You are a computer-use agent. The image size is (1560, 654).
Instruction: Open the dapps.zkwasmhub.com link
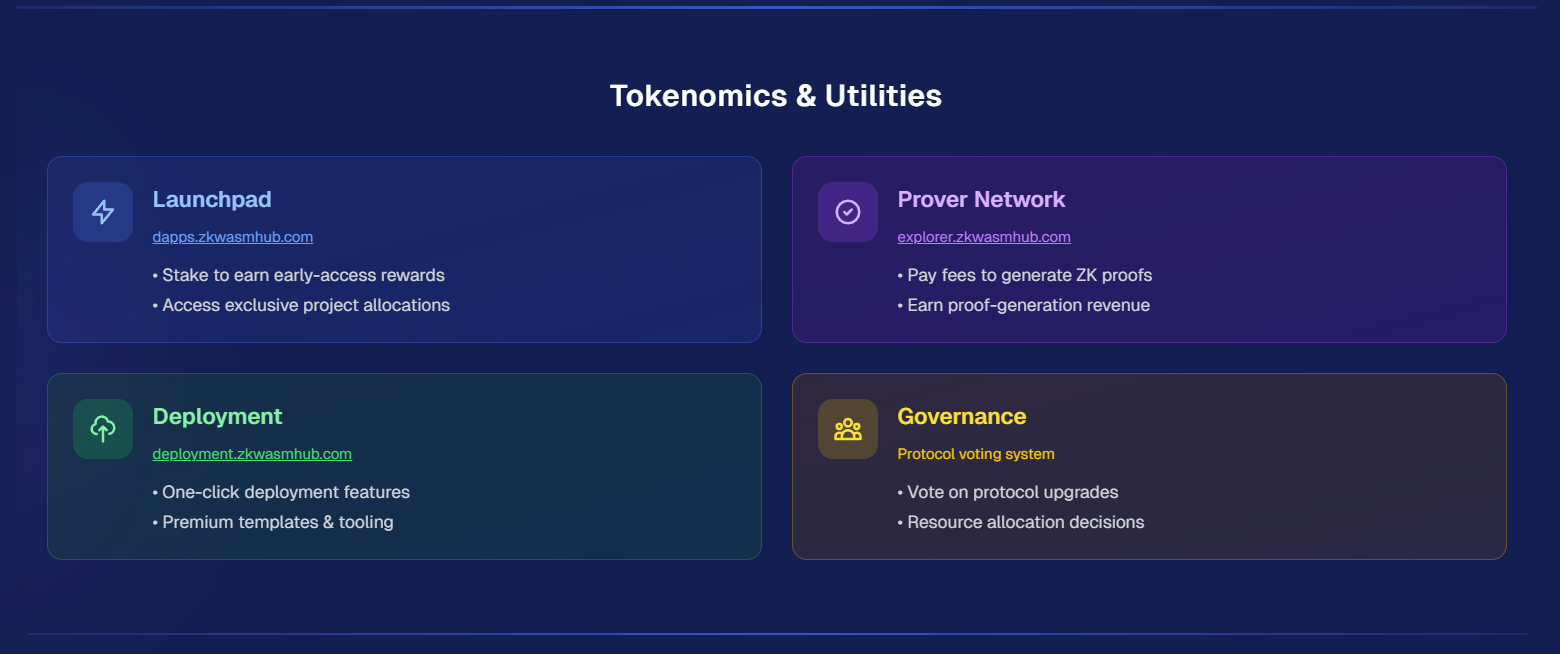click(233, 237)
